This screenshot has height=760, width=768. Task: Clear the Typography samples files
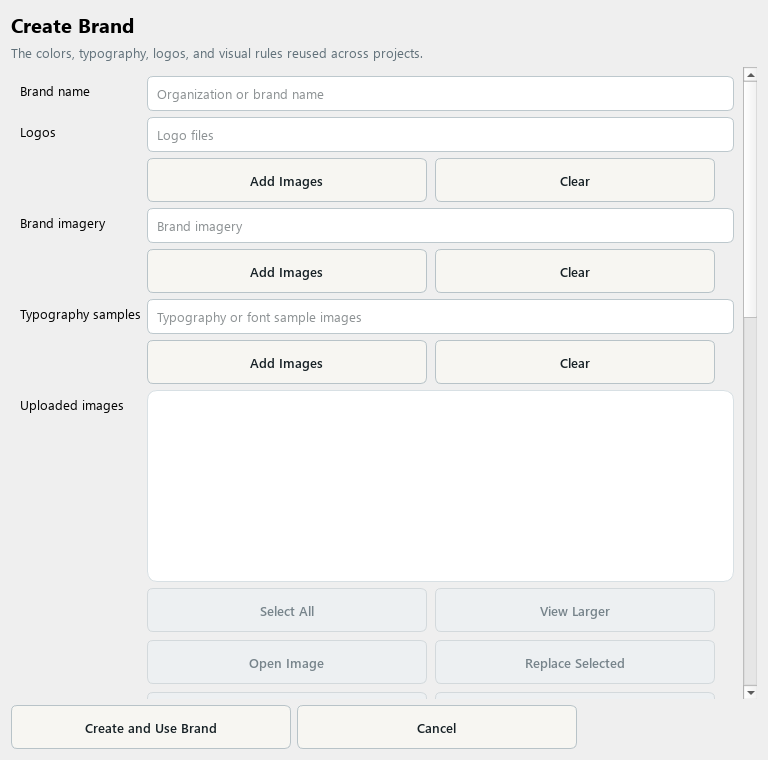click(575, 362)
